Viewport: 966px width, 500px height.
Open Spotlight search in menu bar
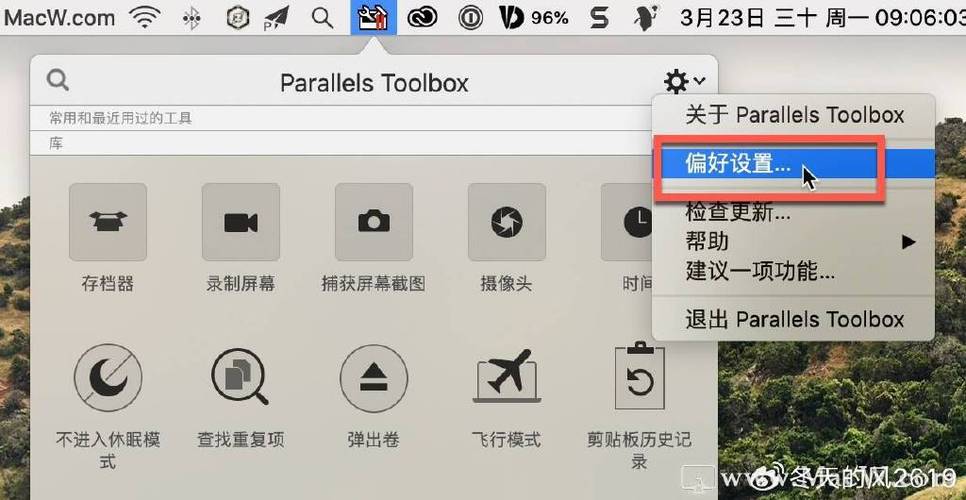[x=322, y=18]
